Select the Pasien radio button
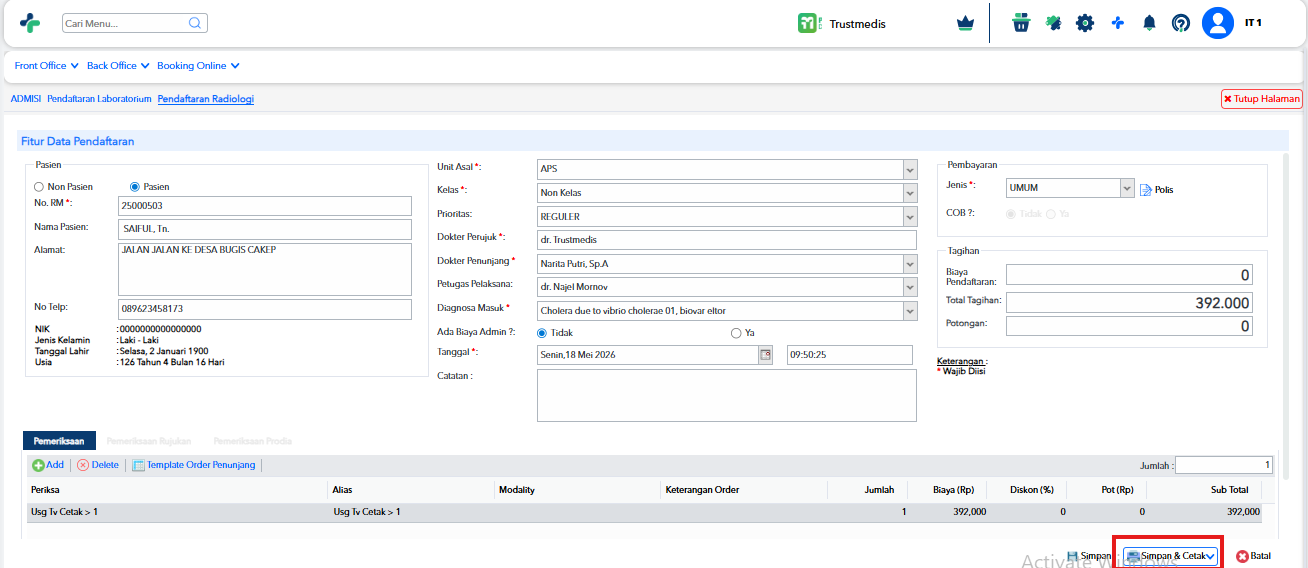The height and width of the screenshot is (568, 1308). click(135, 187)
